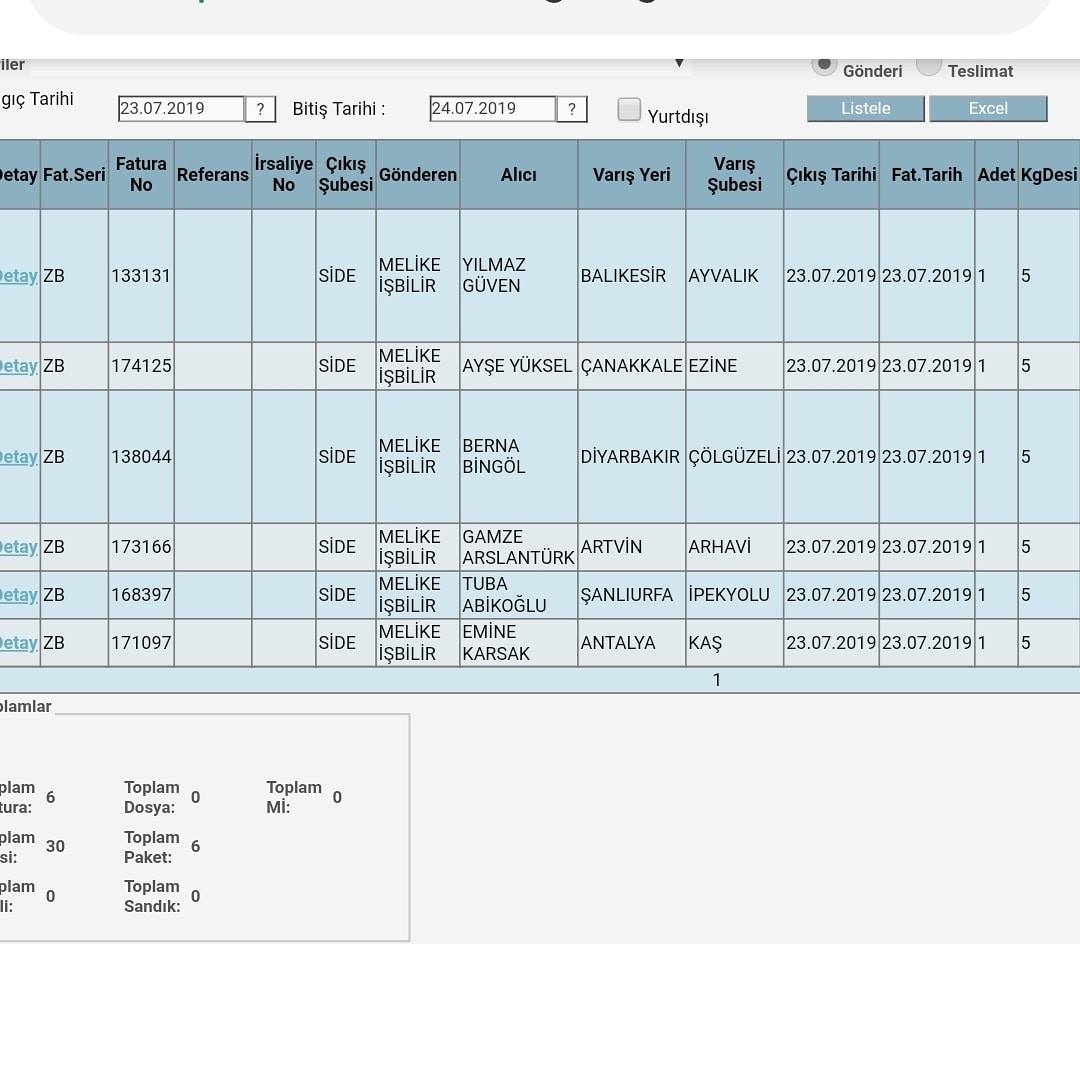Image resolution: width=1080 pixels, height=1080 pixels.
Task: Select the Teslimat radio option
Action: coord(928,65)
